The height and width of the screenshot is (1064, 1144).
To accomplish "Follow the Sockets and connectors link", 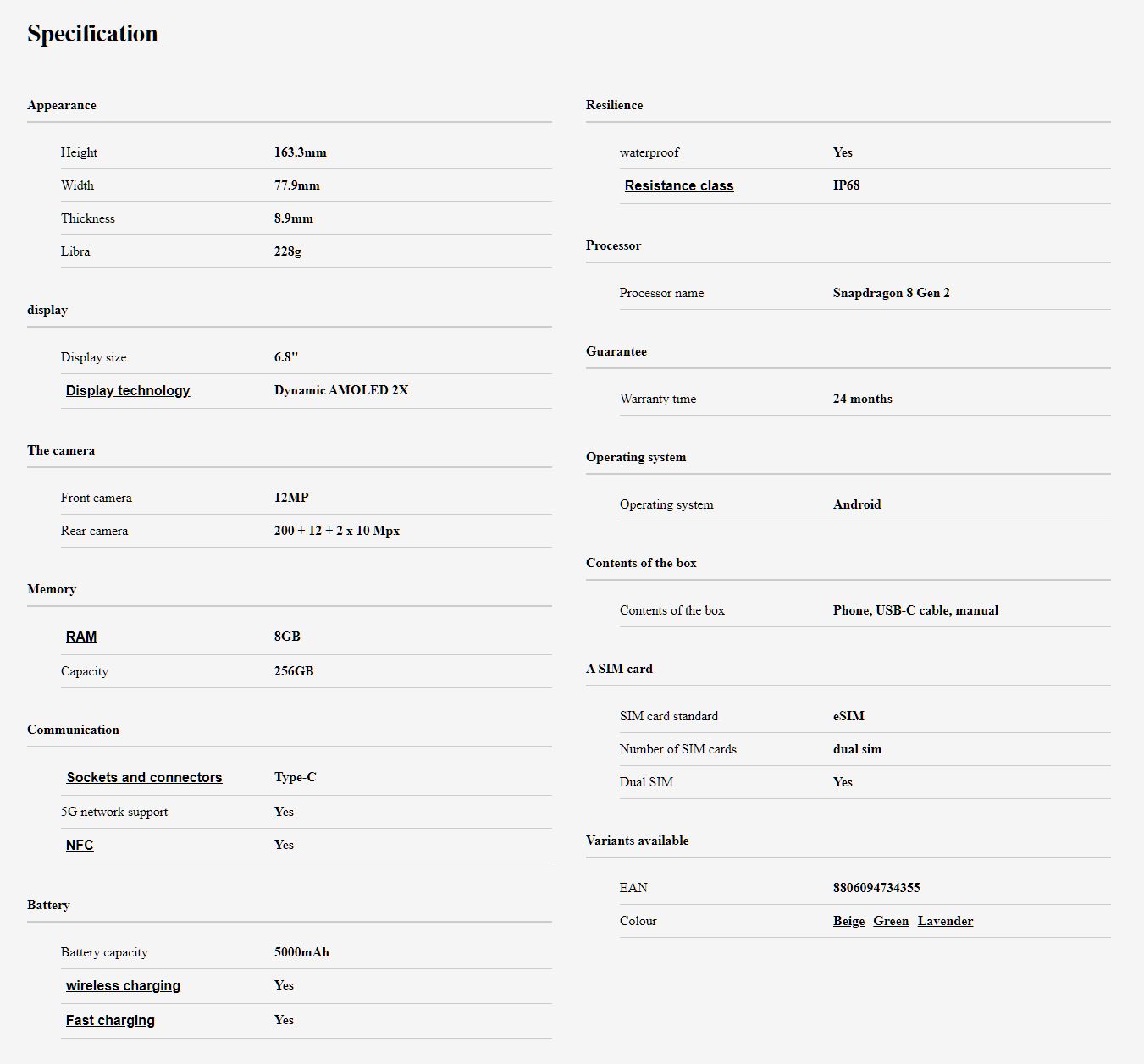I will pyautogui.click(x=144, y=777).
